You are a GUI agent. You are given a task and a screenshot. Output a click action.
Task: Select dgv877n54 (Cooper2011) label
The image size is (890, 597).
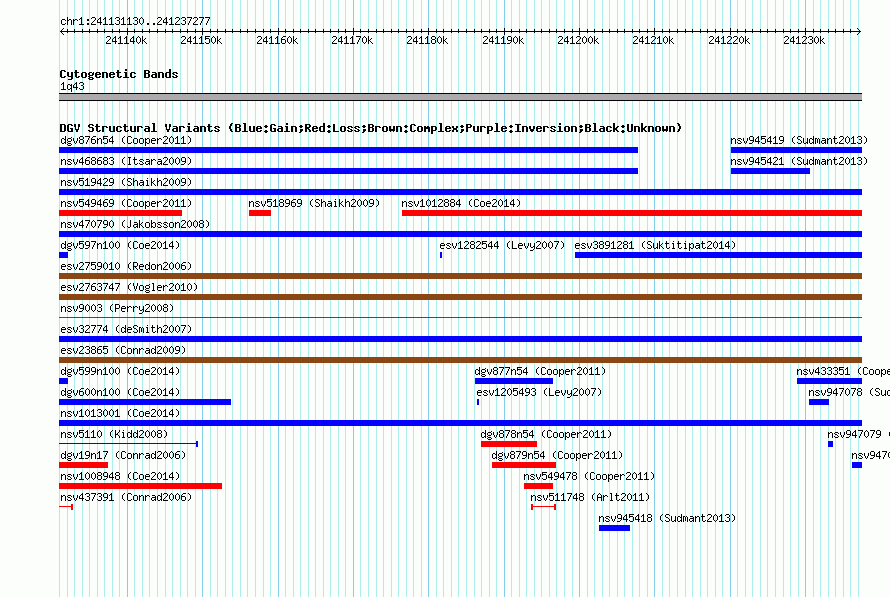[x=540, y=371]
